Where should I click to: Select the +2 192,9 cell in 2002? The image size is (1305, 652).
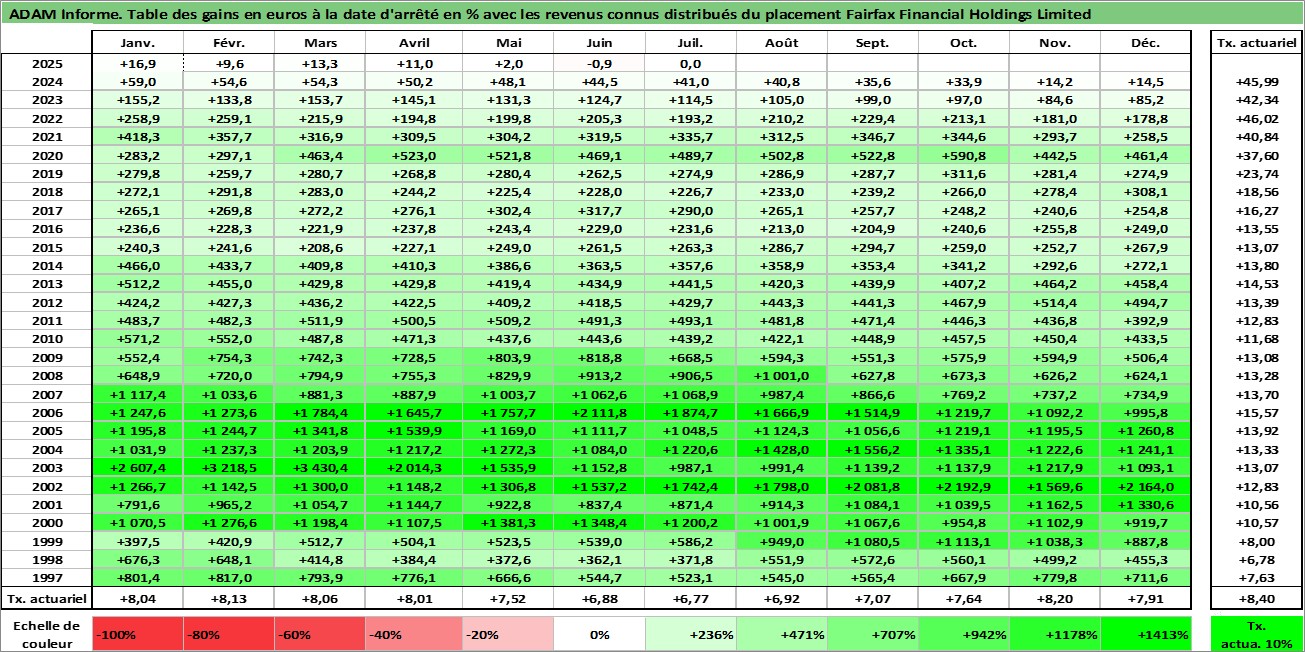(963, 485)
